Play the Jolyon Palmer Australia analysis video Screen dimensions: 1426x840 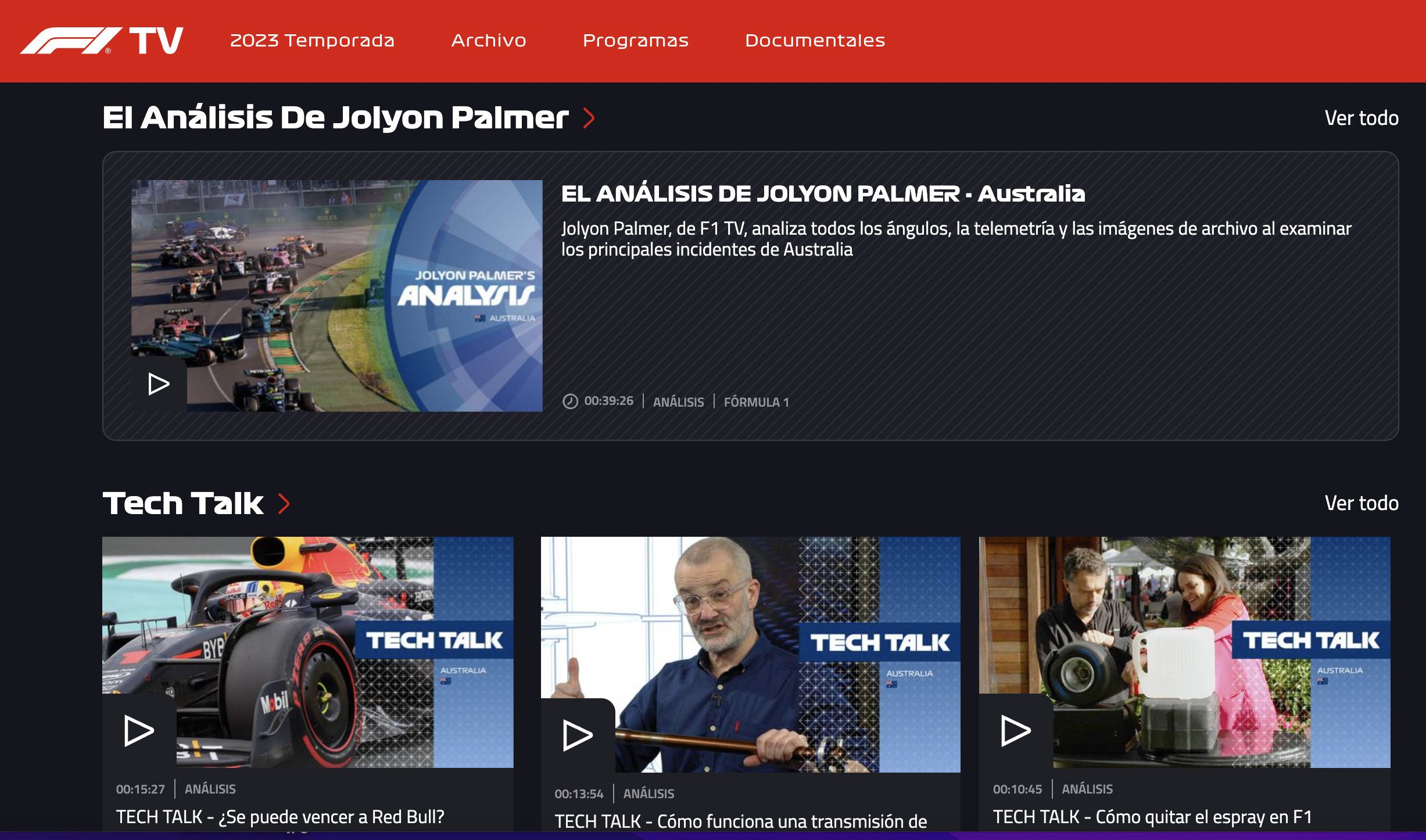(x=159, y=384)
